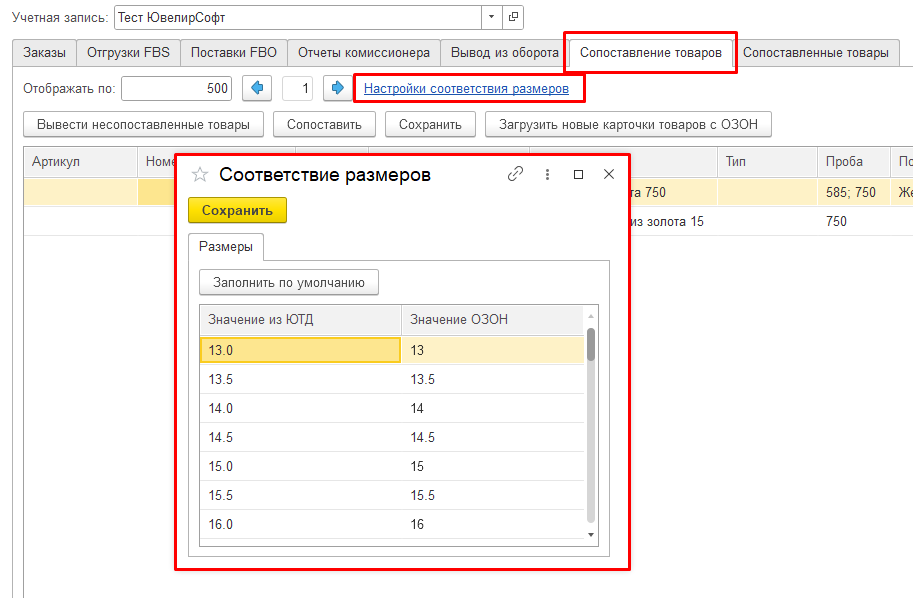Open the Поставки FBO tab
This screenshot has height=598, width=913.
(x=233, y=52)
